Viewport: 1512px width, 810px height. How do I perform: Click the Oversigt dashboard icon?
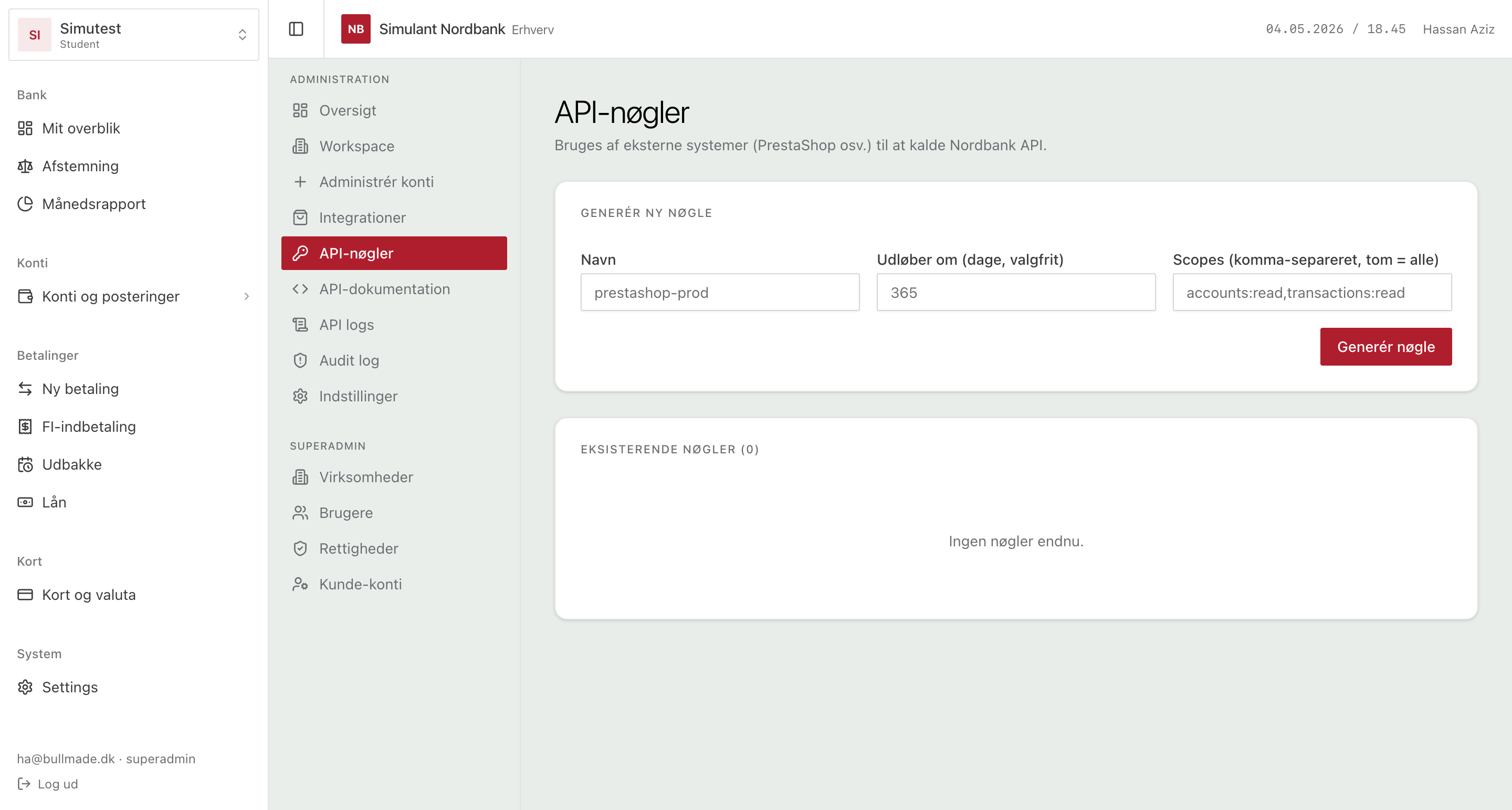(300, 110)
